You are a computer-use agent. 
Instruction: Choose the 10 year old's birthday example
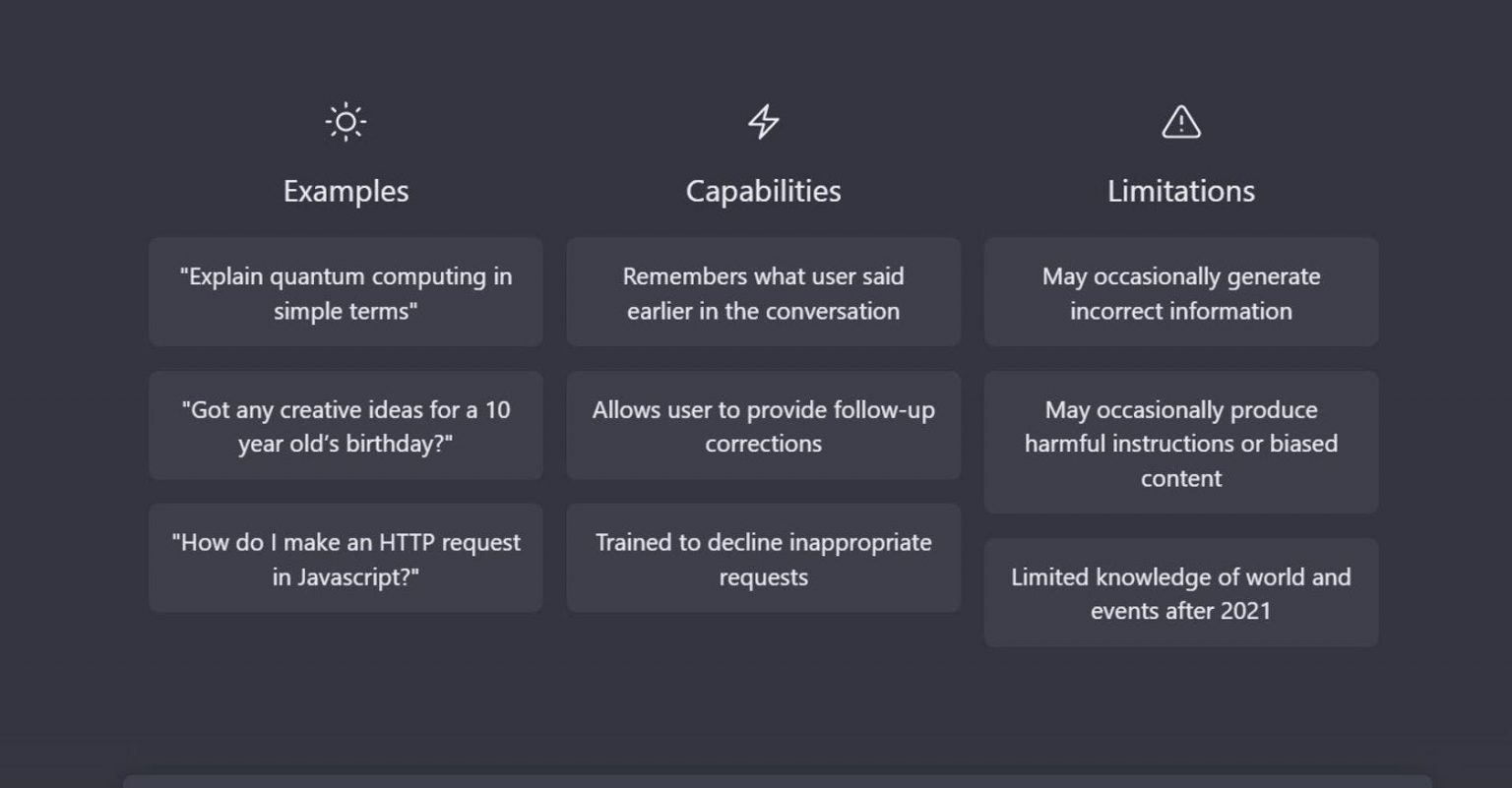tap(346, 425)
